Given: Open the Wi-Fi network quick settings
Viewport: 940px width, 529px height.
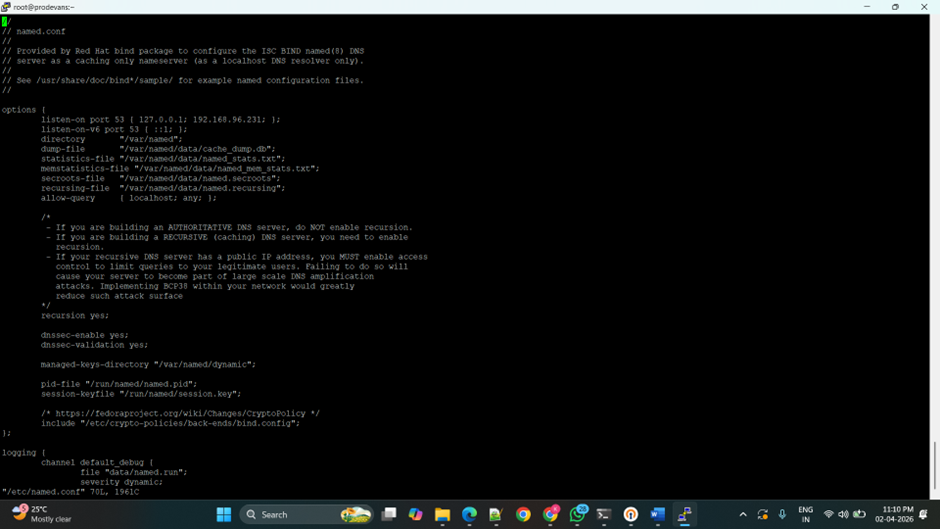Looking at the screenshot, I should pos(828,514).
